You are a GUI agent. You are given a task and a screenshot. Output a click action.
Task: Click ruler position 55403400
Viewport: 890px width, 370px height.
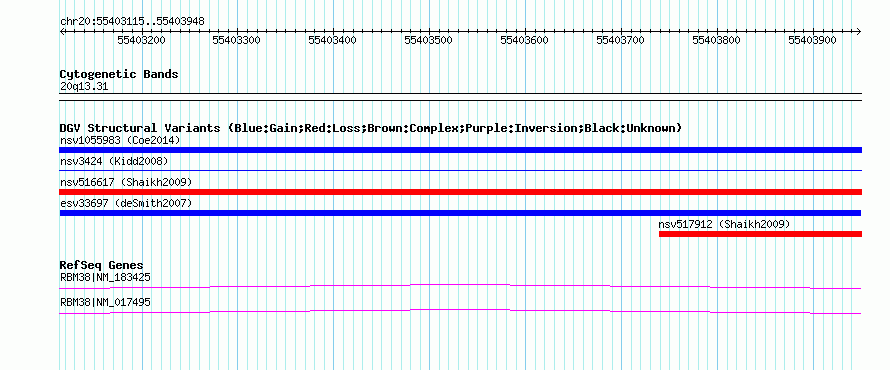pyautogui.click(x=333, y=40)
